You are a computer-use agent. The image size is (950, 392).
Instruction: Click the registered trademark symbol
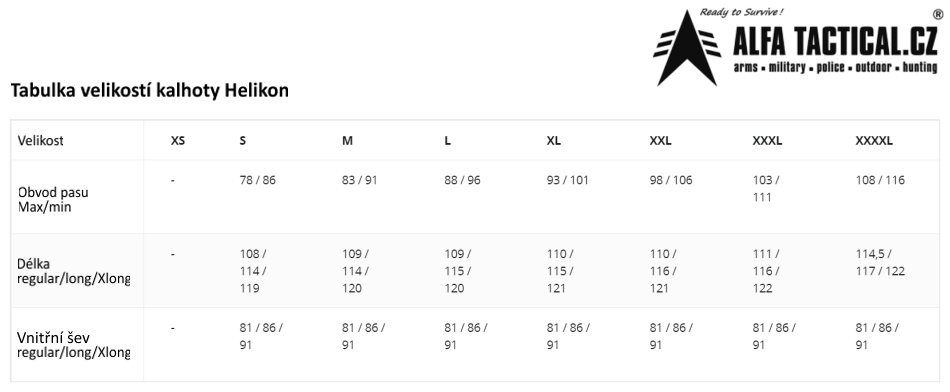[x=939, y=15]
